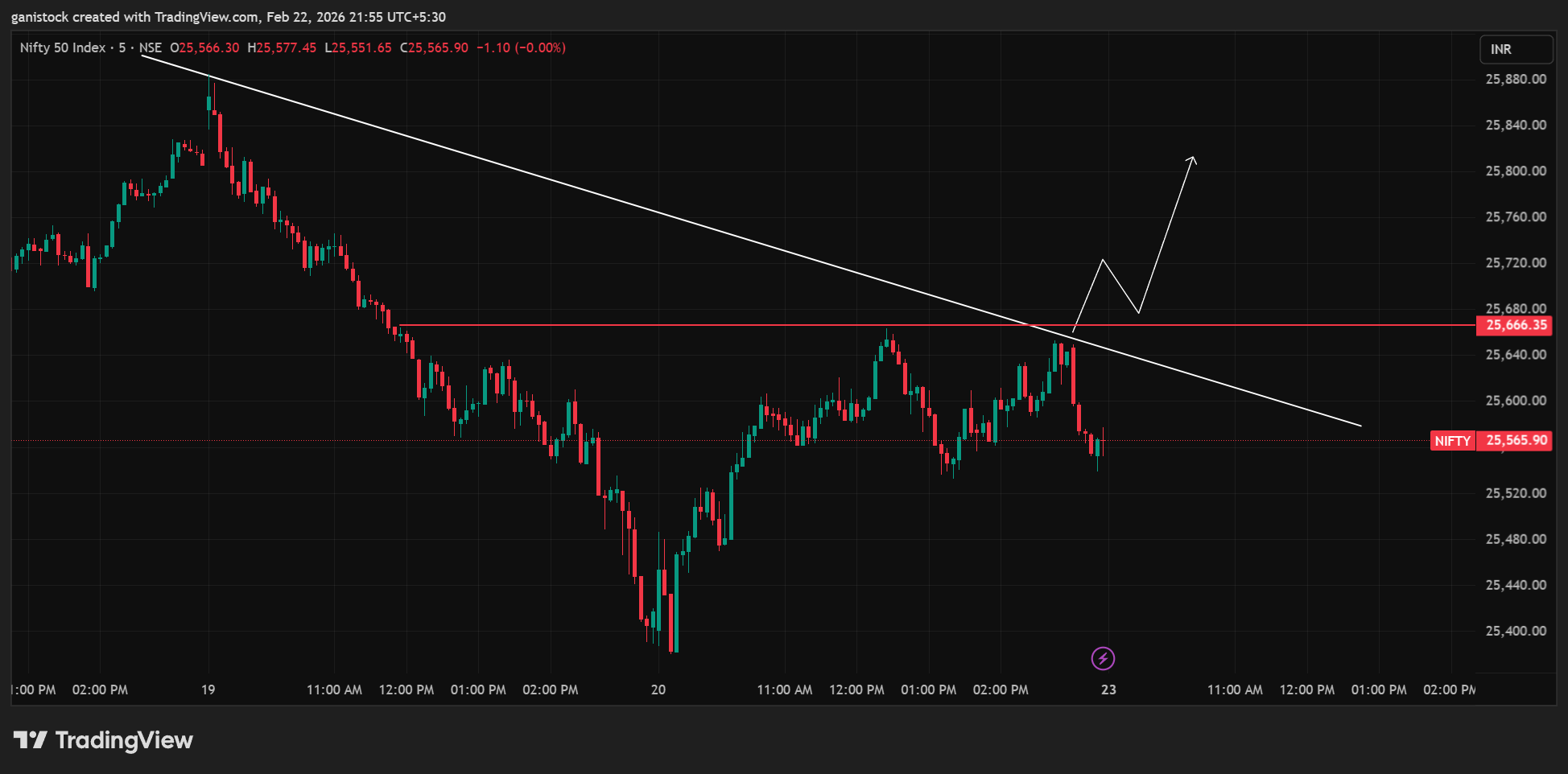Click the ganistock TradingView.com header text

pos(229,17)
